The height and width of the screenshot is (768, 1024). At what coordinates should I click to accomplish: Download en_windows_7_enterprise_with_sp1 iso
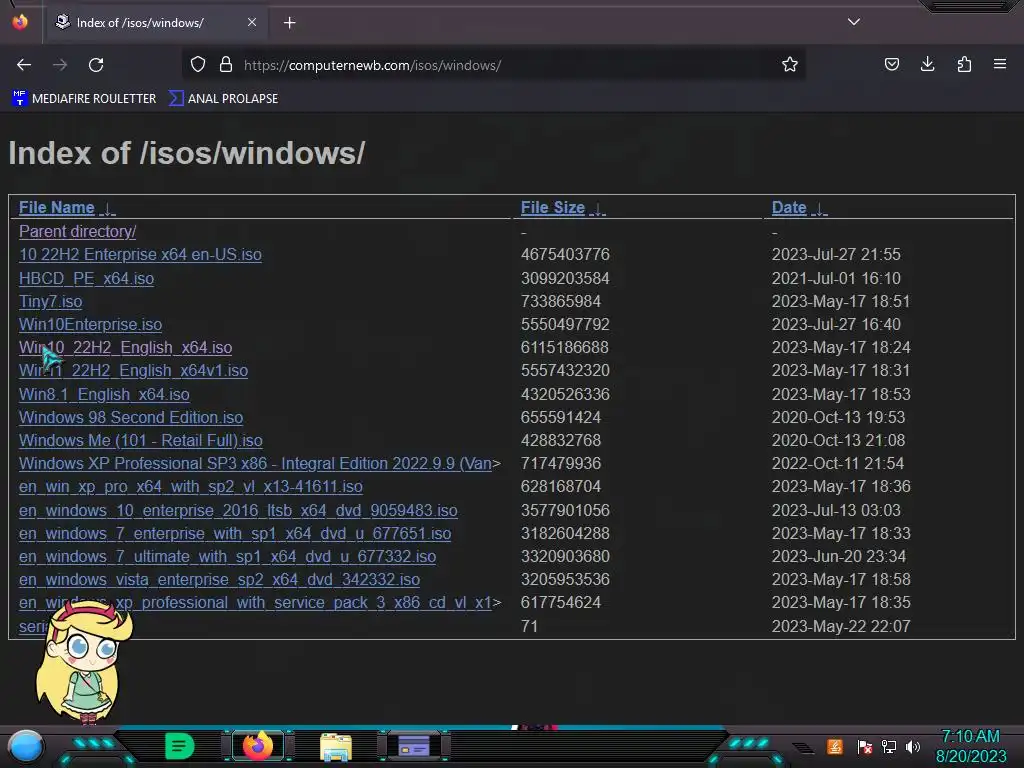point(234,534)
